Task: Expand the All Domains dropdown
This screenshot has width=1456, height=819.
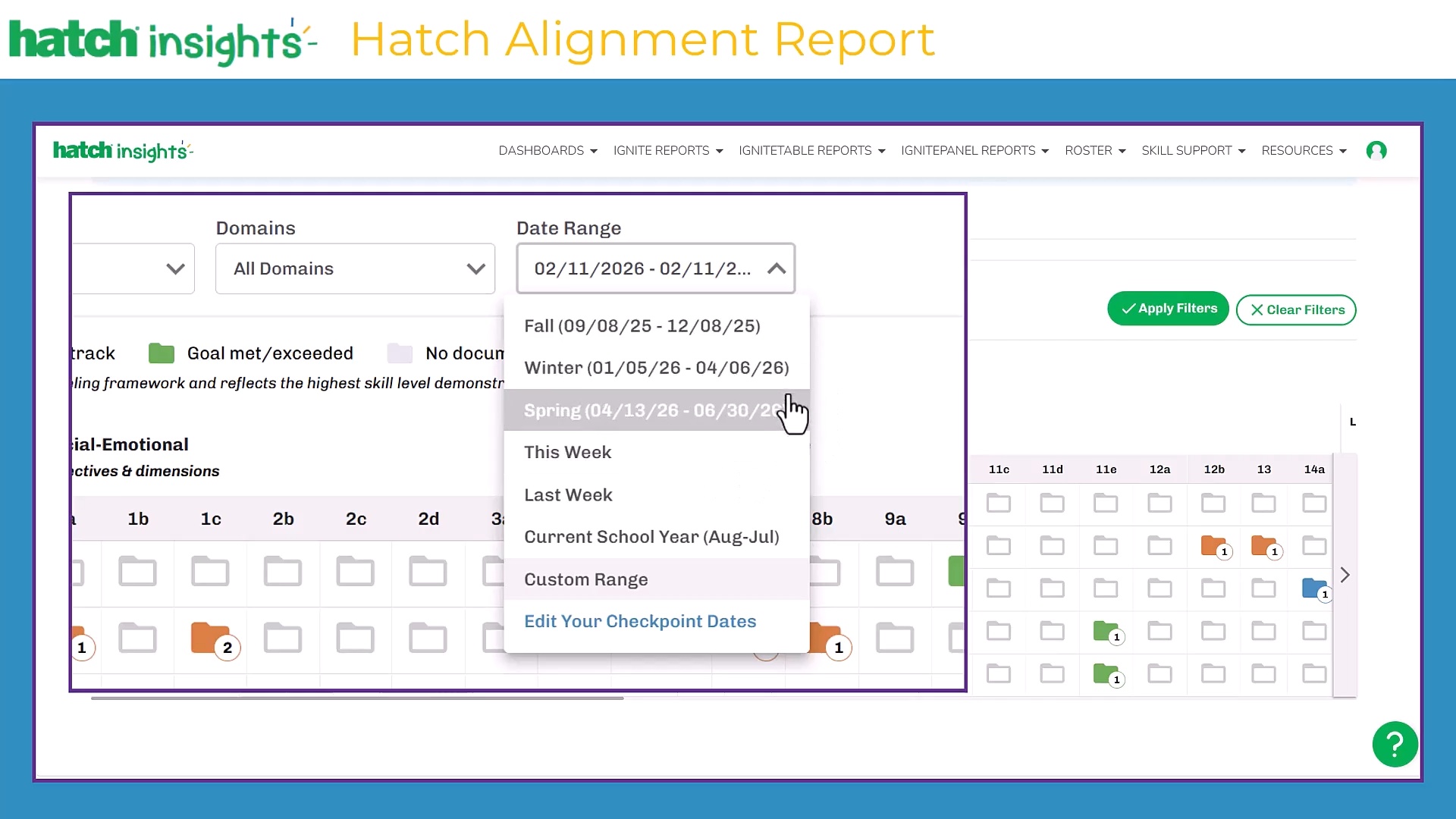Action: pyautogui.click(x=355, y=268)
